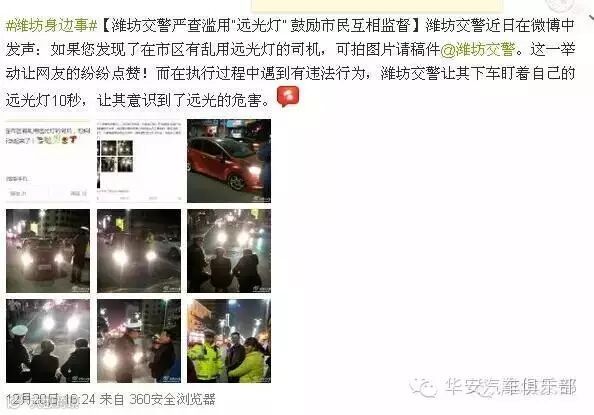Open the photo of an officer beside a dark car
Screen dimensions: 594x415
[48, 251]
